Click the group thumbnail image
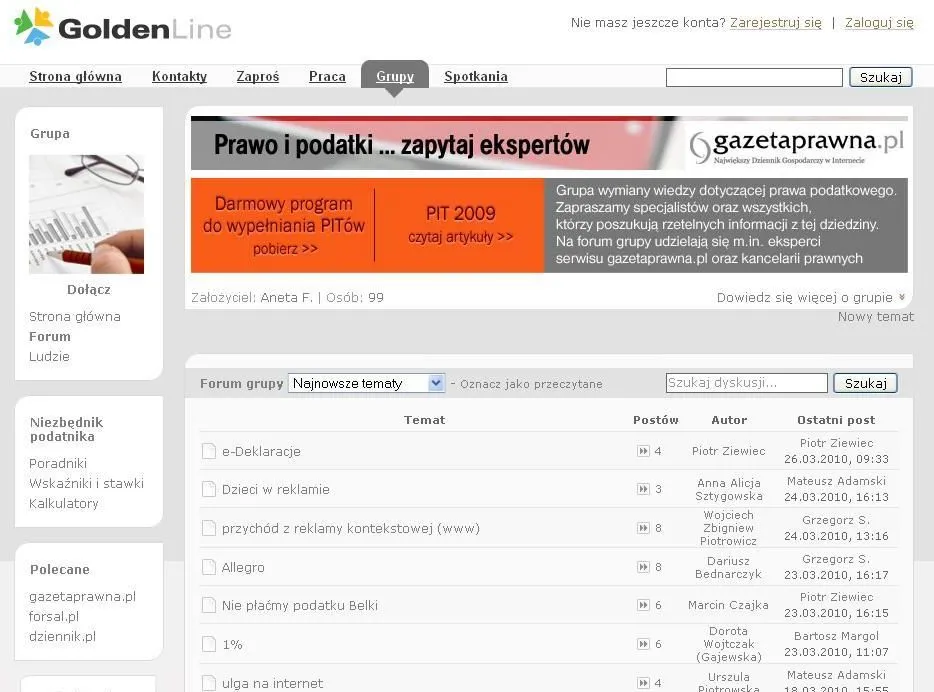Image resolution: width=934 pixels, height=692 pixels. coord(86,214)
